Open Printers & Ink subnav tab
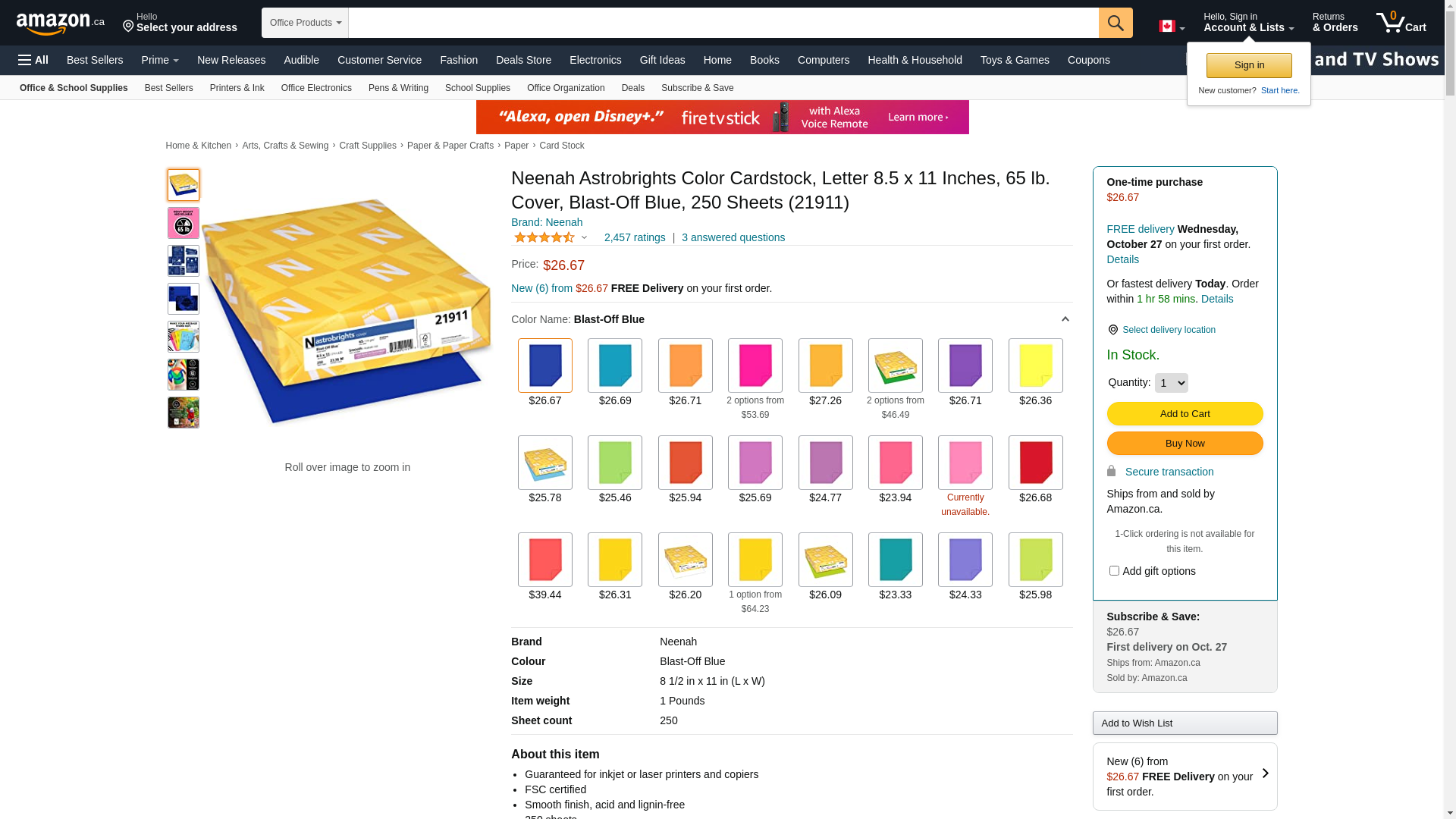1456x819 pixels. click(x=237, y=88)
